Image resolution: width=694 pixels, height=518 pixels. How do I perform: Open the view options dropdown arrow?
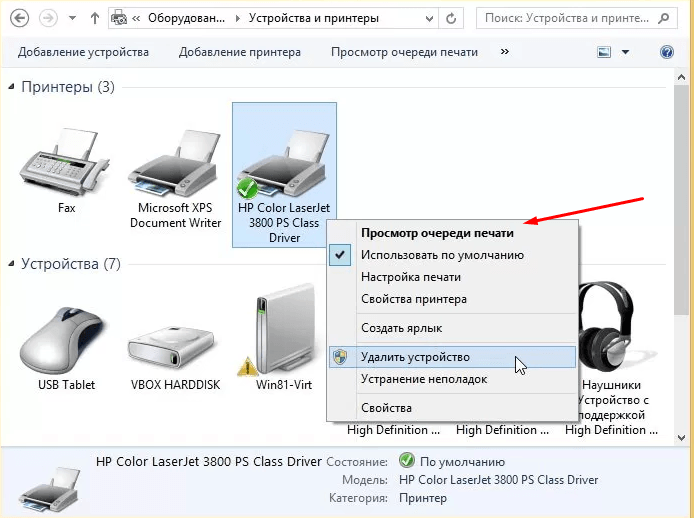pyautogui.click(x=626, y=52)
